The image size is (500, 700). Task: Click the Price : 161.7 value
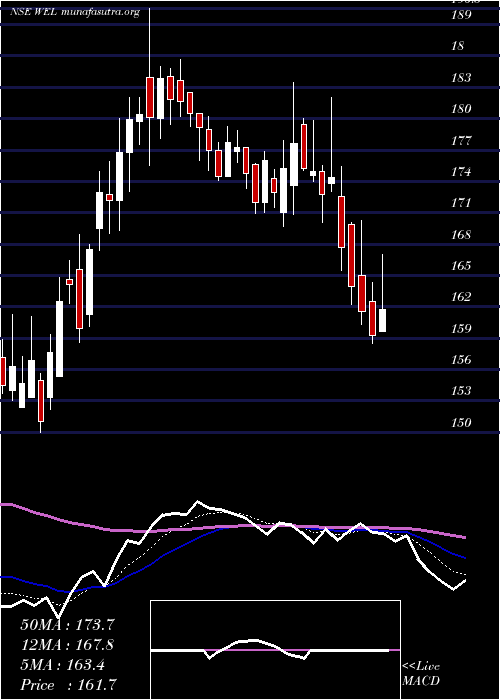70,685
